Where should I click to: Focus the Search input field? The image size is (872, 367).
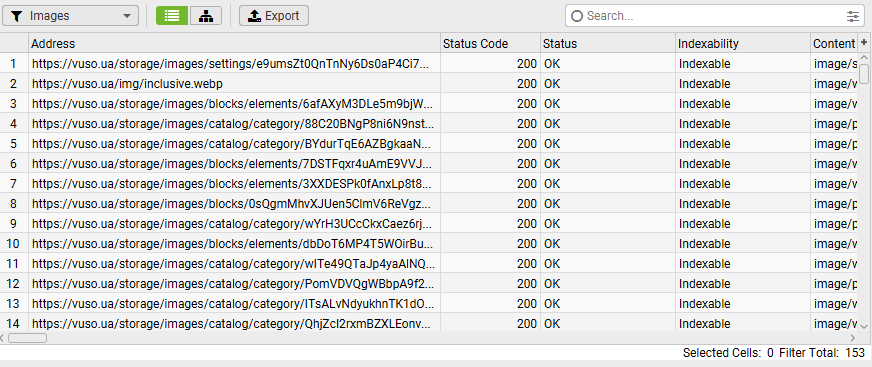click(715, 16)
